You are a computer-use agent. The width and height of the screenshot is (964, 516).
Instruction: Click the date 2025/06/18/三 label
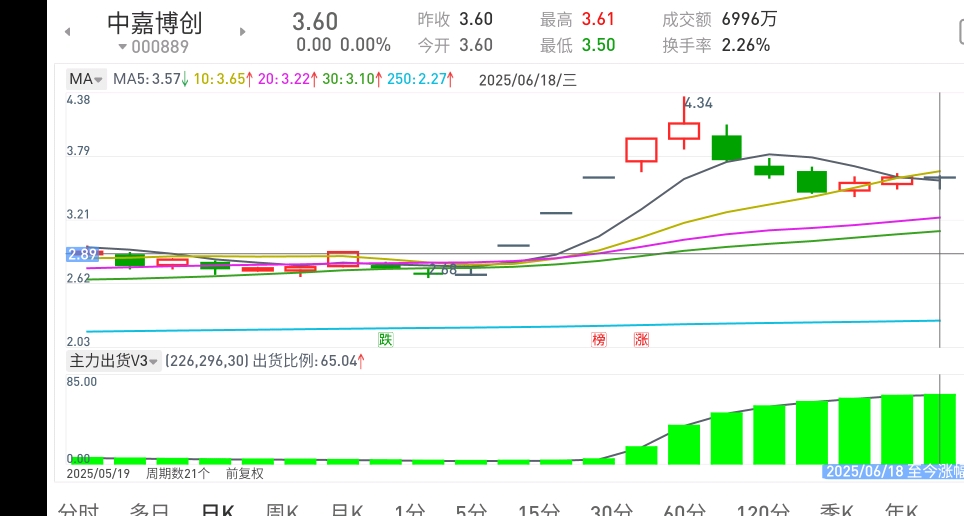point(527,80)
